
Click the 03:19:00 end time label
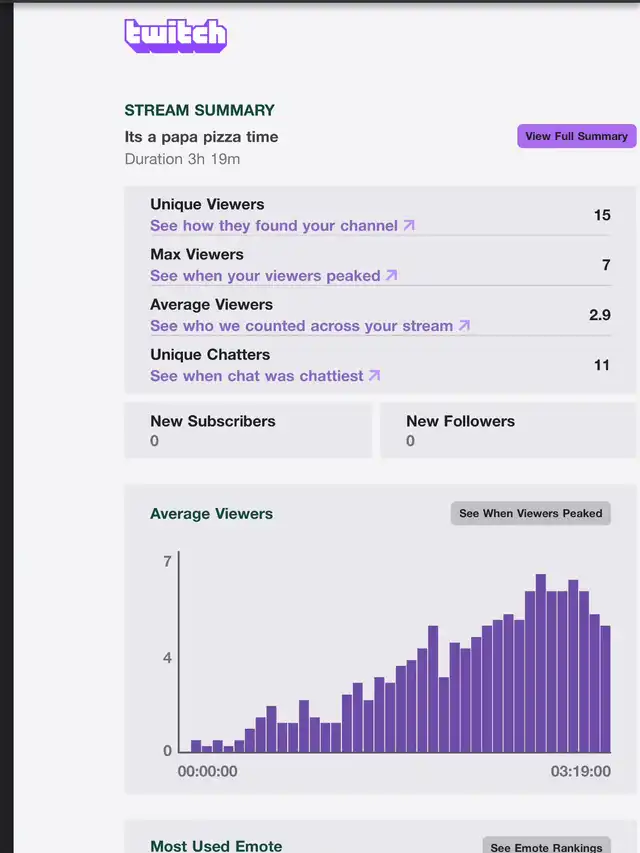click(x=580, y=772)
